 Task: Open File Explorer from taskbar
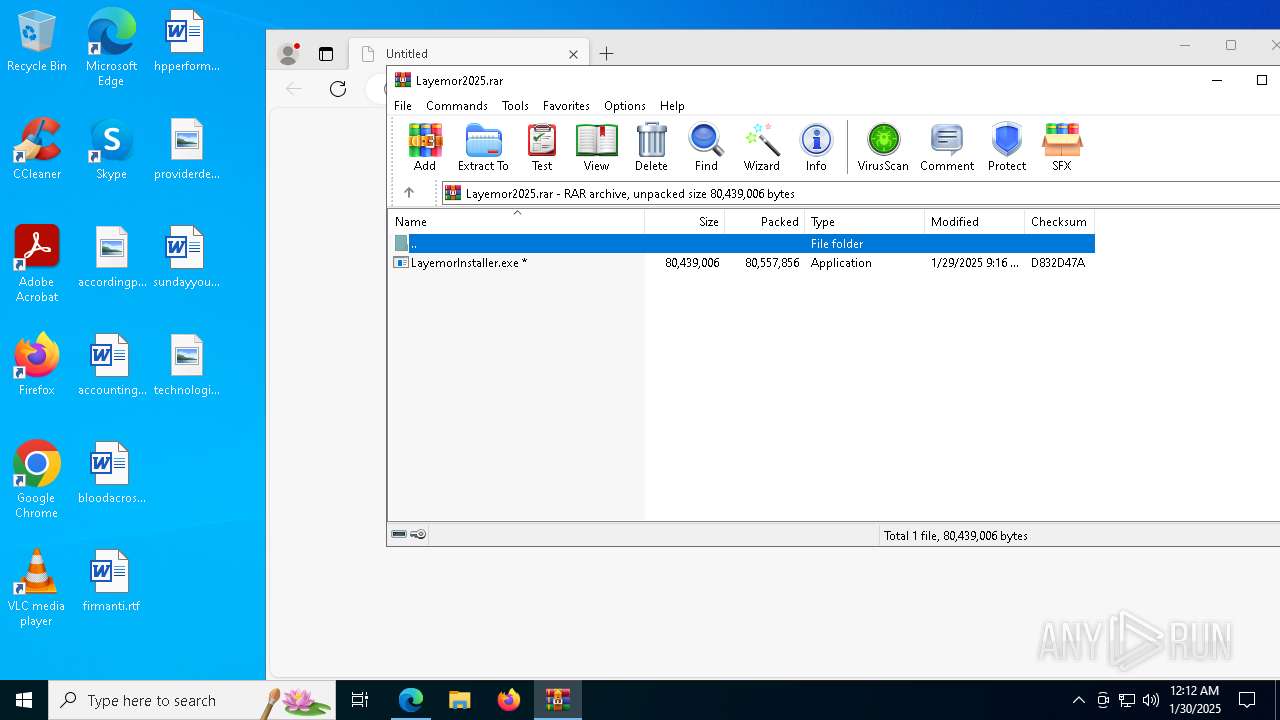coord(459,700)
